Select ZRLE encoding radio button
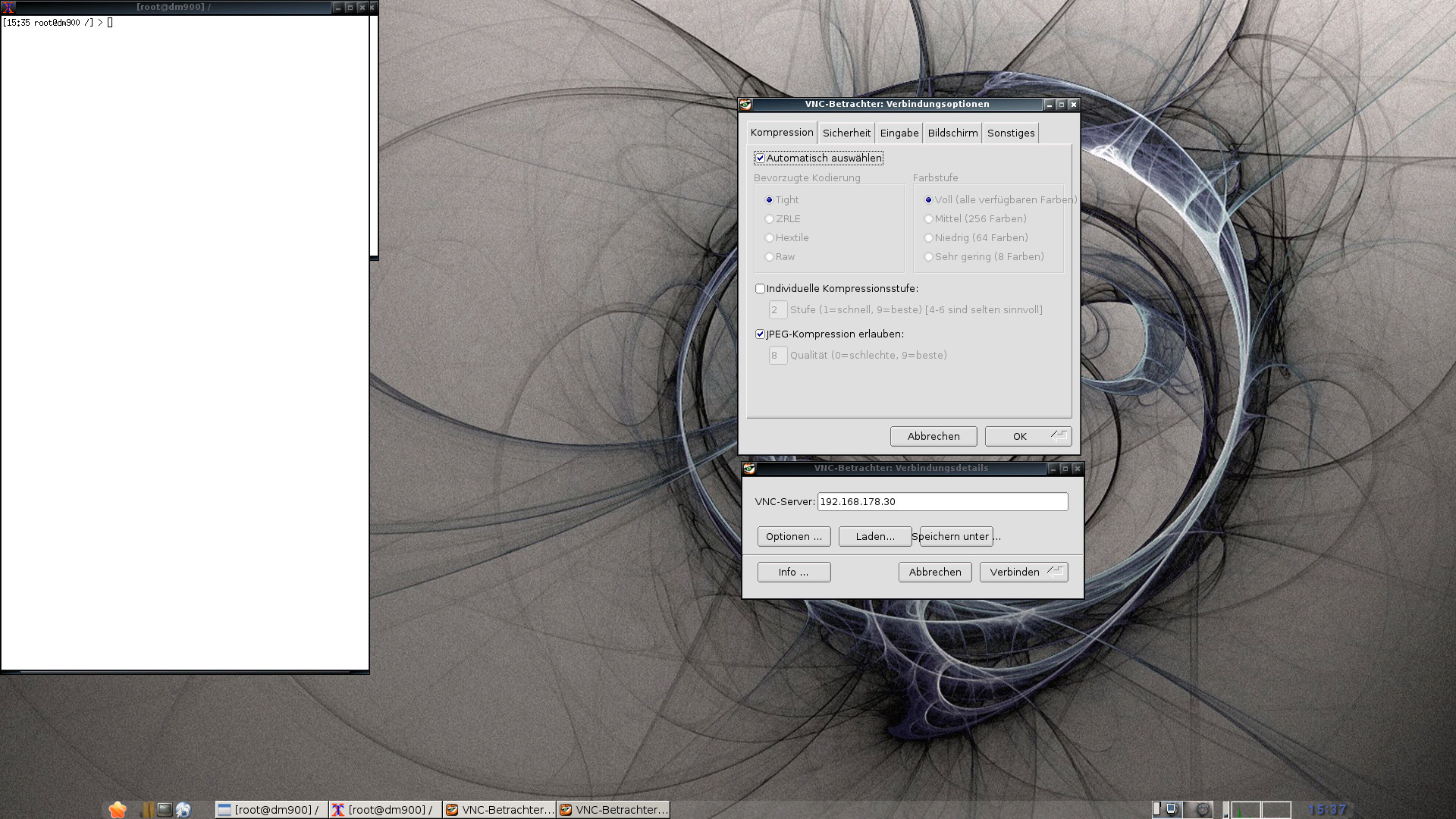Image resolution: width=1456 pixels, height=819 pixels. pyautogui.click(x=769, y=219)
